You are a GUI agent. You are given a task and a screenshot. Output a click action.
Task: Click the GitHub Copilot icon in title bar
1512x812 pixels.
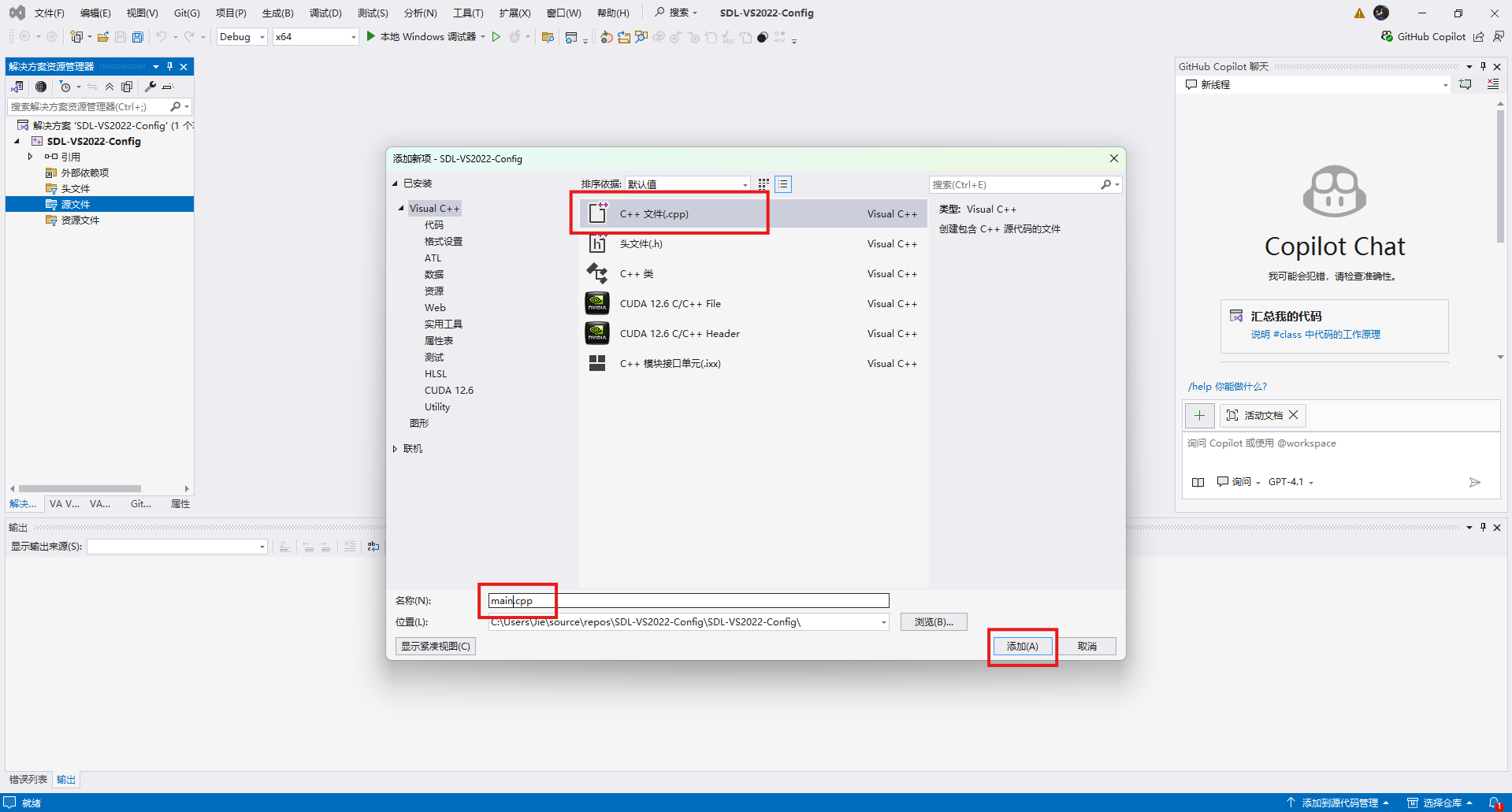(x=1386, y=36)
